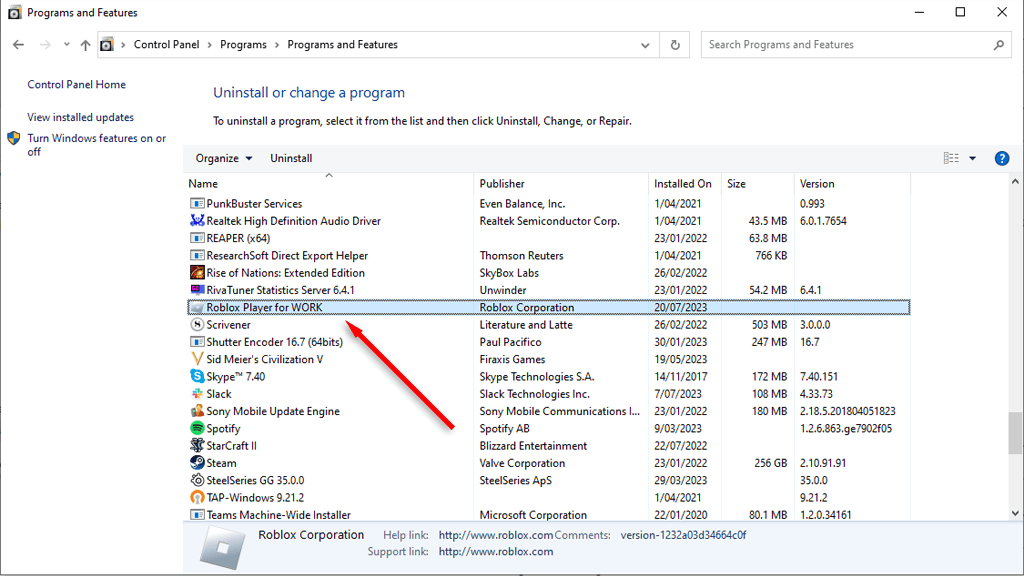The height and width of the screenshot is (576, 1024).
Task: Click the vertical scrollbar thumb
Action: tap(1015, 432)
